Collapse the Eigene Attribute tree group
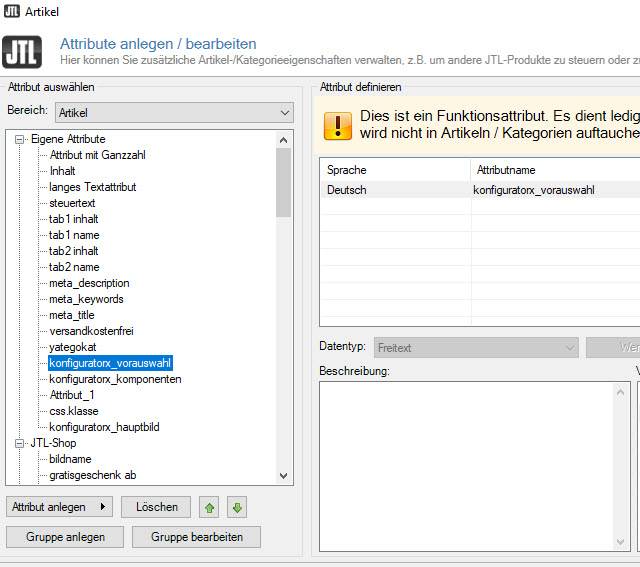Viewport: 640px width, 567px height. (19, 140)
